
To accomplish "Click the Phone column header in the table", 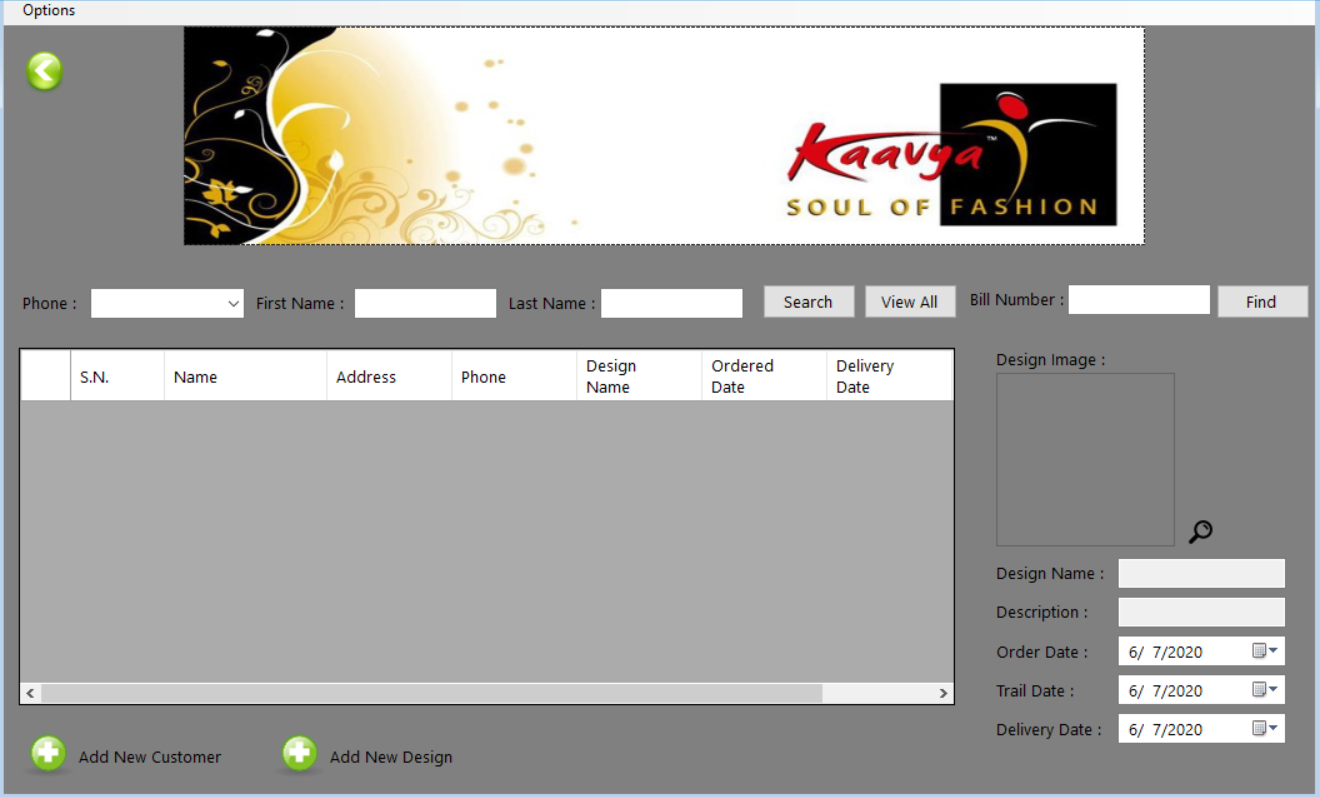I will [514, 376].
